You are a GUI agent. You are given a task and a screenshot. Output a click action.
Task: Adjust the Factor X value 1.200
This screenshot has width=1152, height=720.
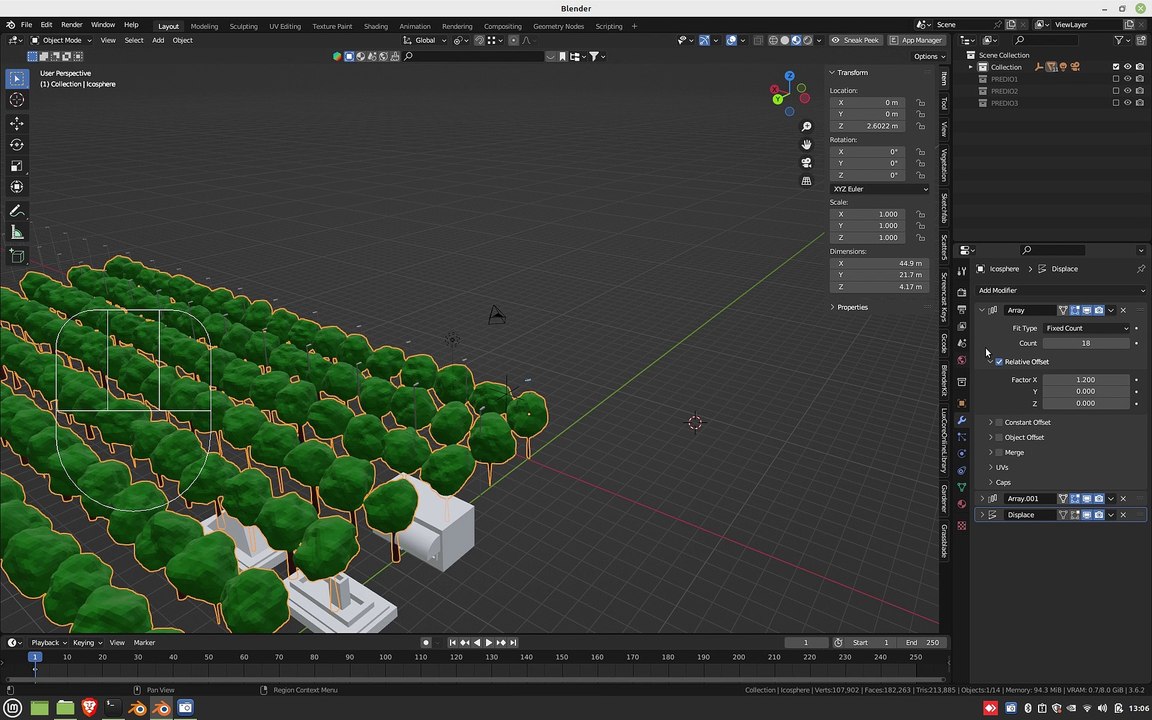pyautogui.click(x=1086, y=380)
